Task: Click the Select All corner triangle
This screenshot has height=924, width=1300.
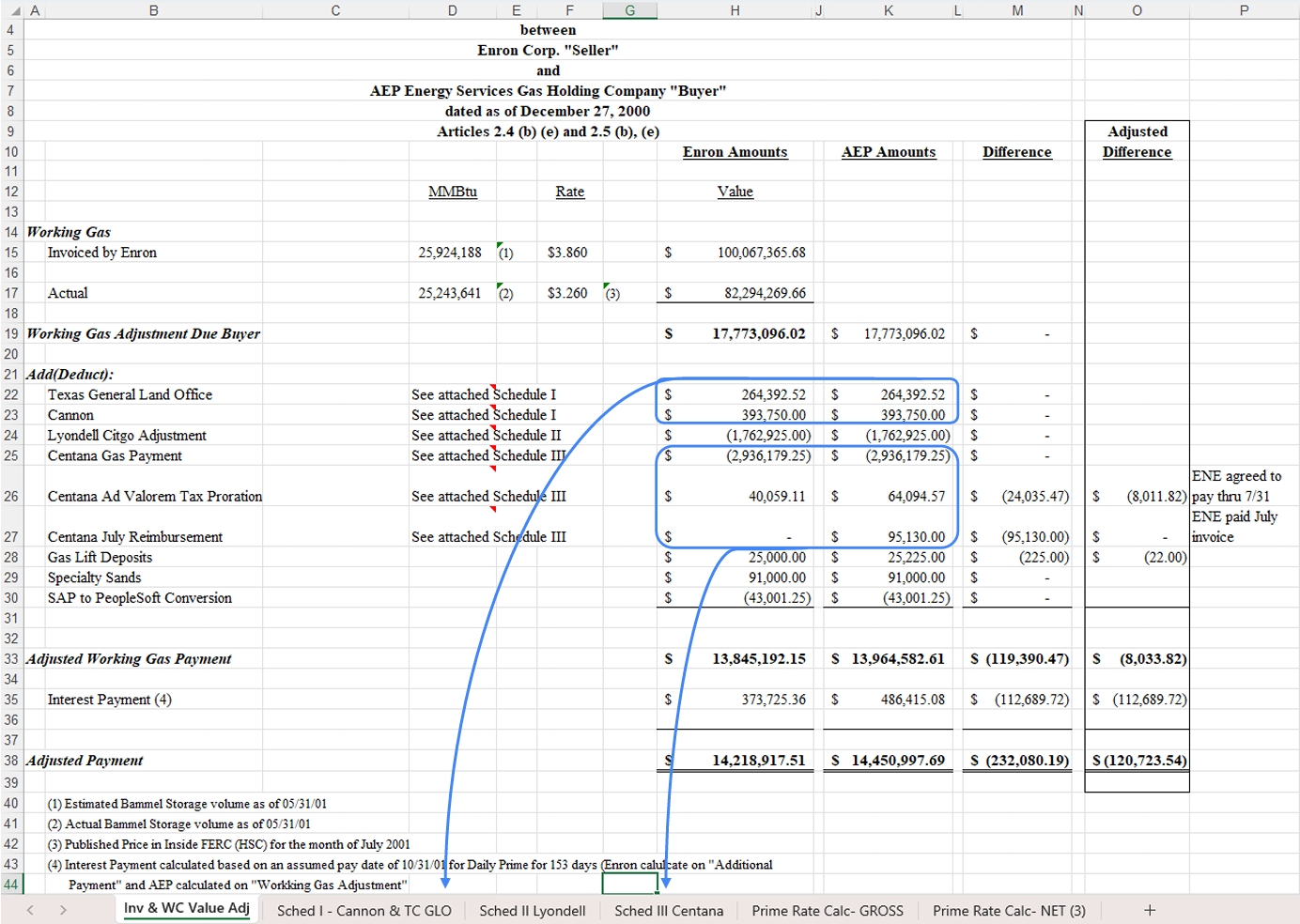Action: point(13,10)
